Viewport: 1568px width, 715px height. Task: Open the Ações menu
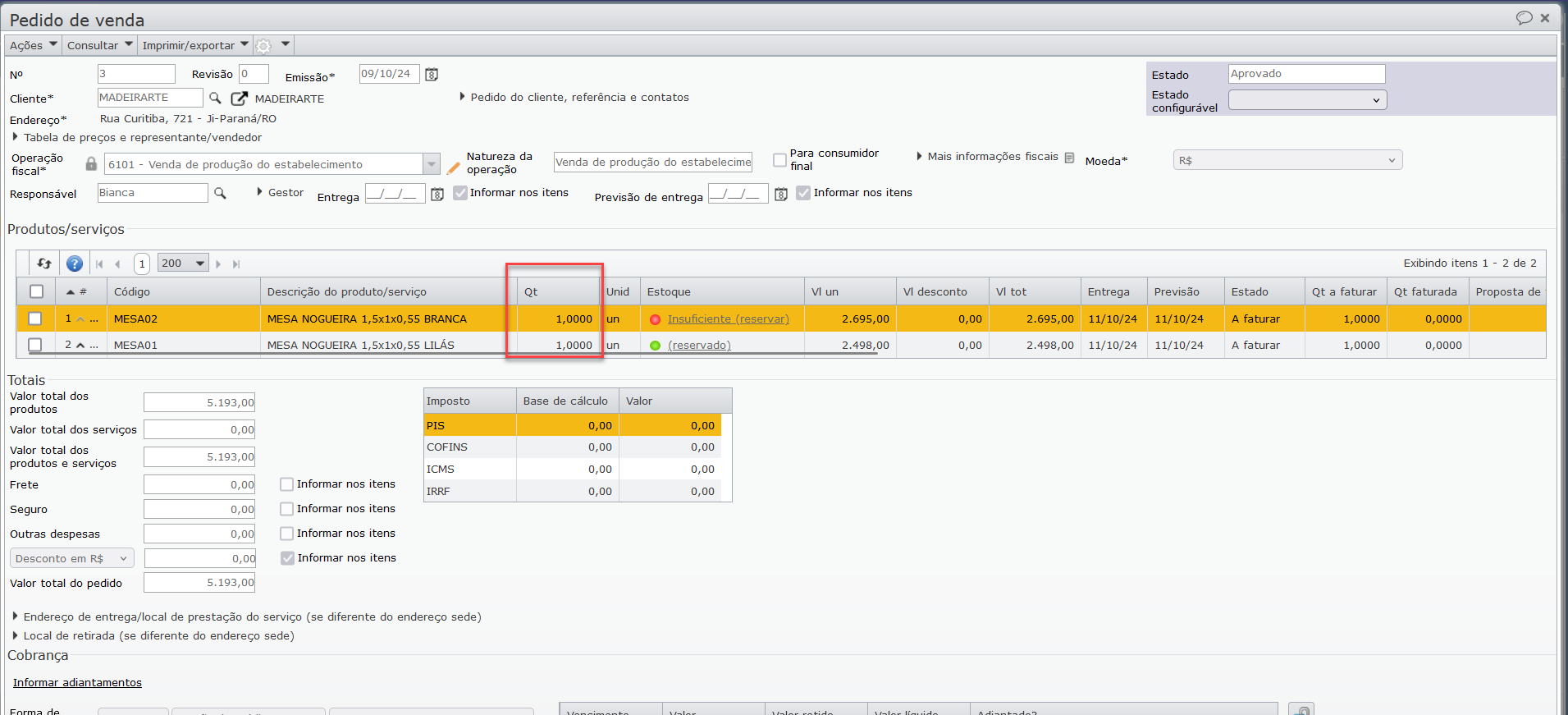34,45
